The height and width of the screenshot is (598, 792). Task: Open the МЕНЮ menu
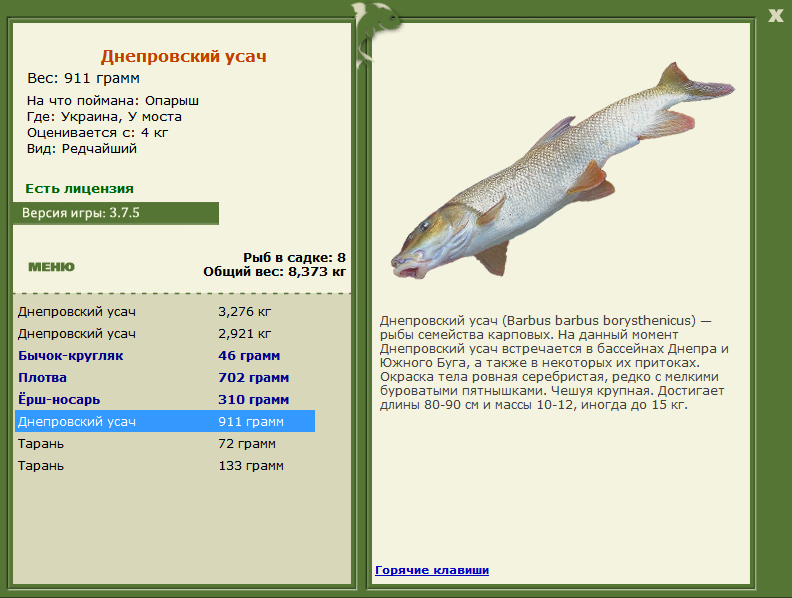tap(52, 267)
